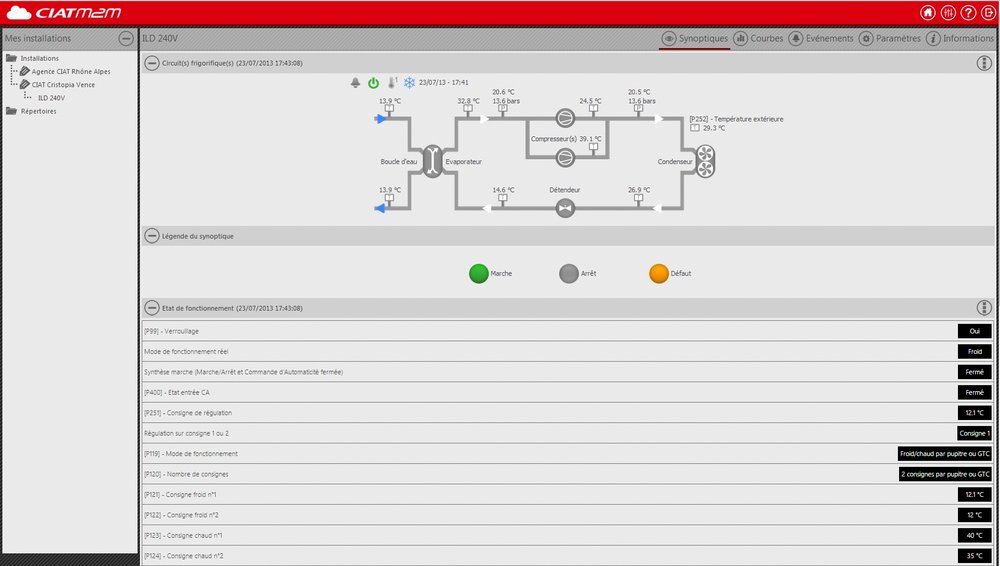Click the lower compressor icon
Viewport: 1000px width, 566px height.
(x=565, y=158)
